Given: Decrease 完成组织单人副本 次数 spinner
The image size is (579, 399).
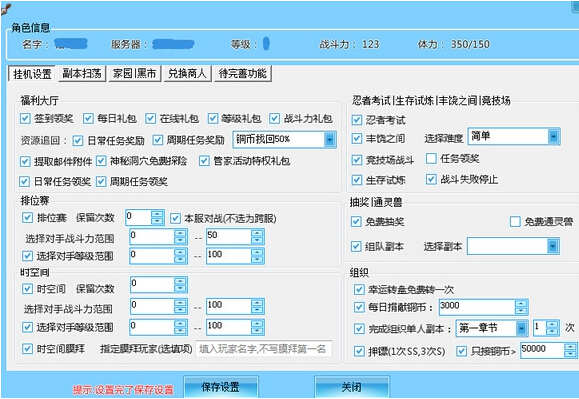Looking at the screenshot, I should pyautogui.click(x=552, y=331).
